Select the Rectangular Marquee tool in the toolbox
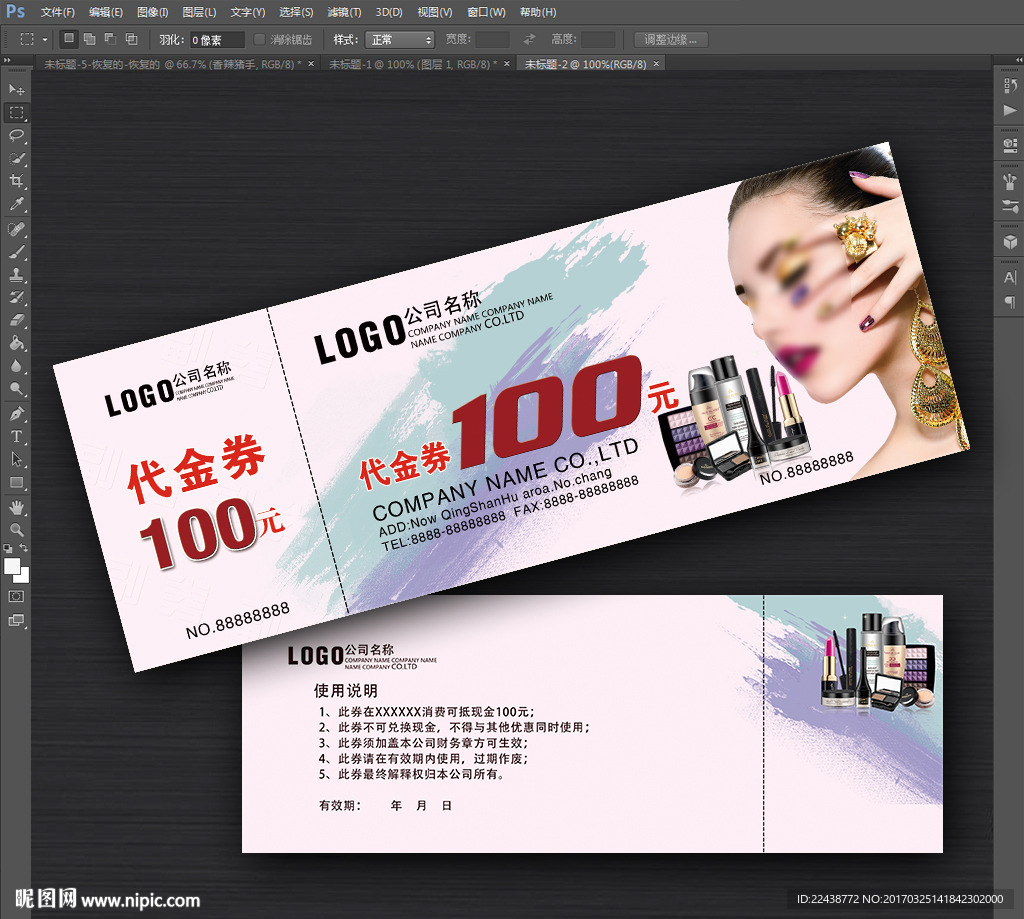This screenshot has width=1024, height=919. click(x=16, y=112)
